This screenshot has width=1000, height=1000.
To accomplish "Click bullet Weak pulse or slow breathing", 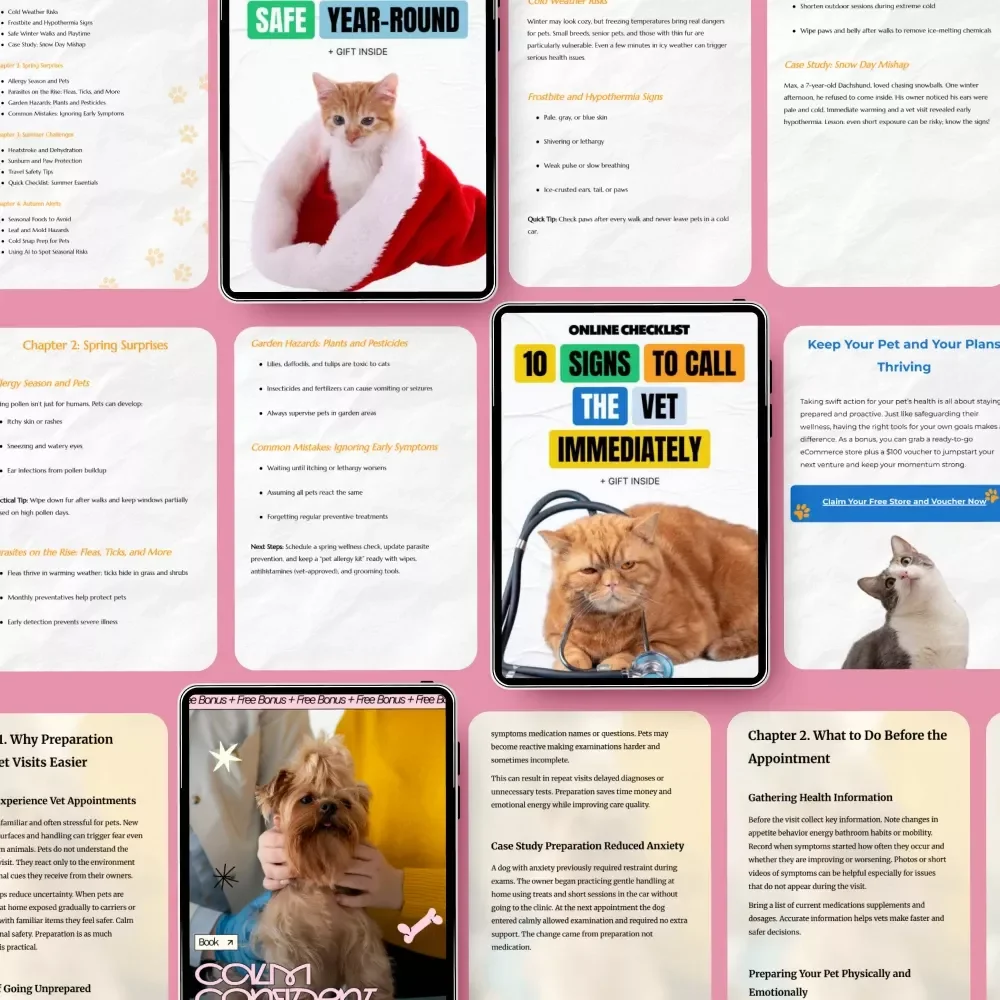I will pyautogui.click(x=586, y=165).
